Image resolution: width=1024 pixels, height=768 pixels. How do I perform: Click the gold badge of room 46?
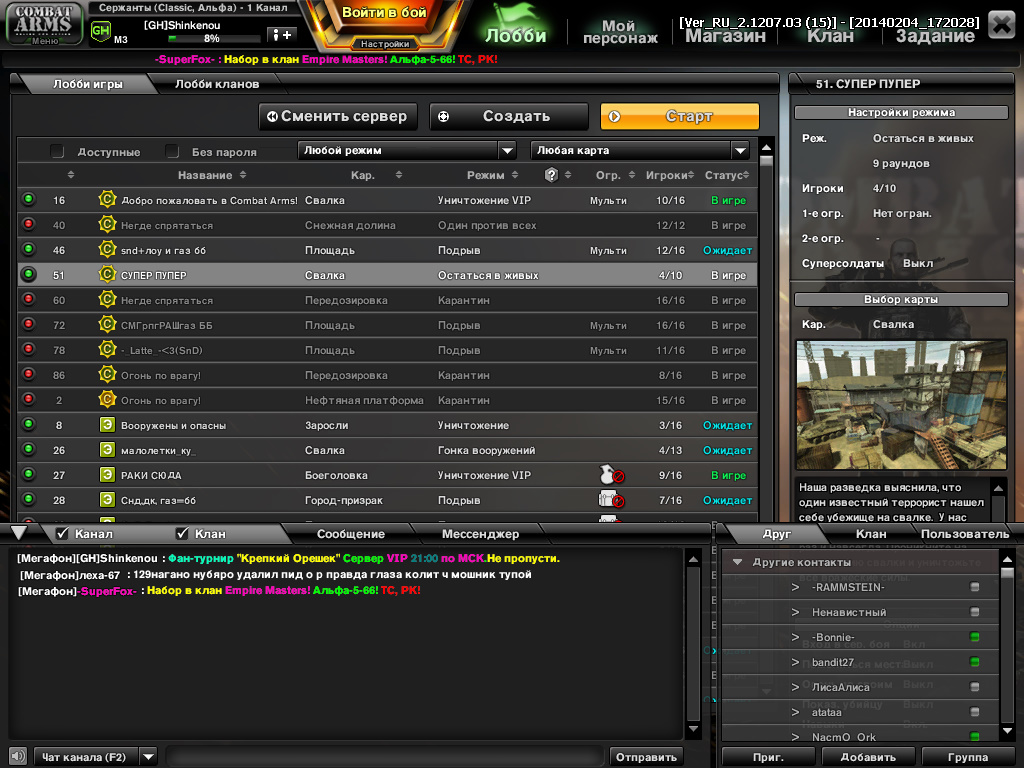coord(107,249)
